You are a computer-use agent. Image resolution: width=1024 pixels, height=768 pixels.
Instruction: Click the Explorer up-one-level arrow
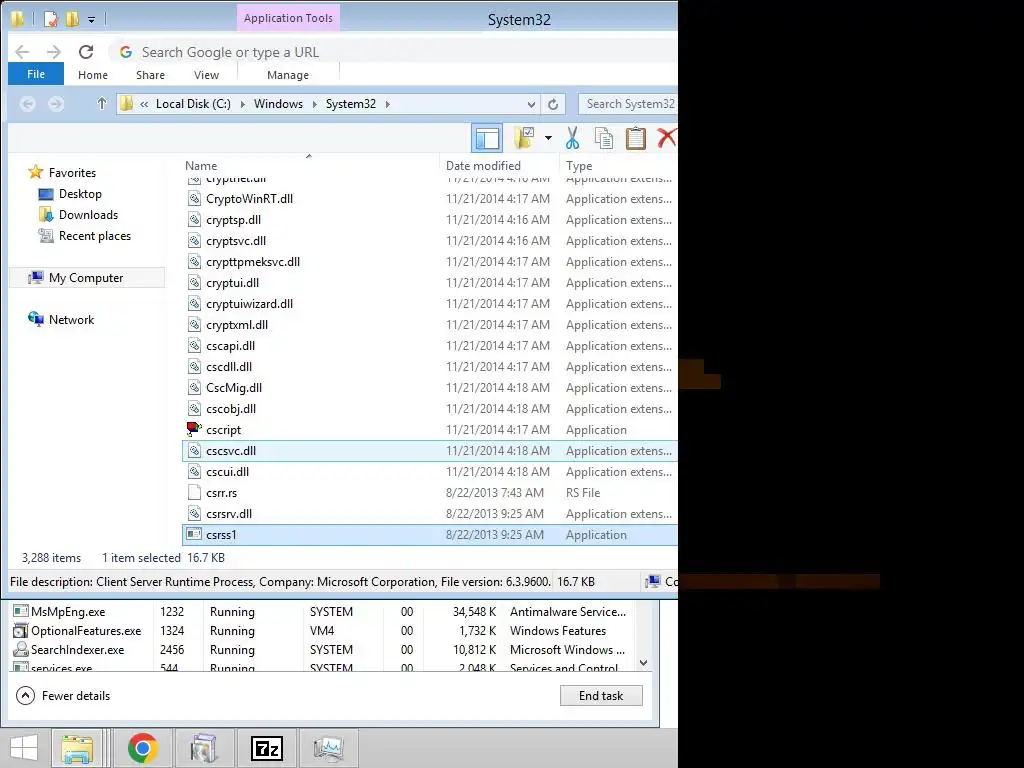pyautogui.click(x=102, y=103)
